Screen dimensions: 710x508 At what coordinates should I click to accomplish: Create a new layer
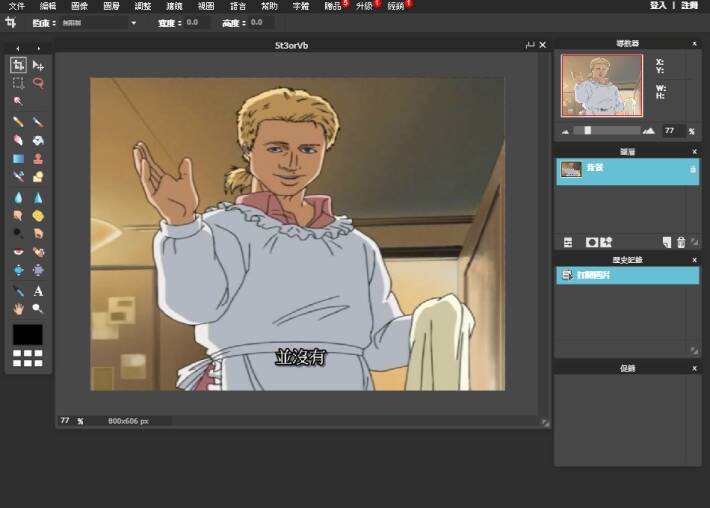tap(667, 243)
